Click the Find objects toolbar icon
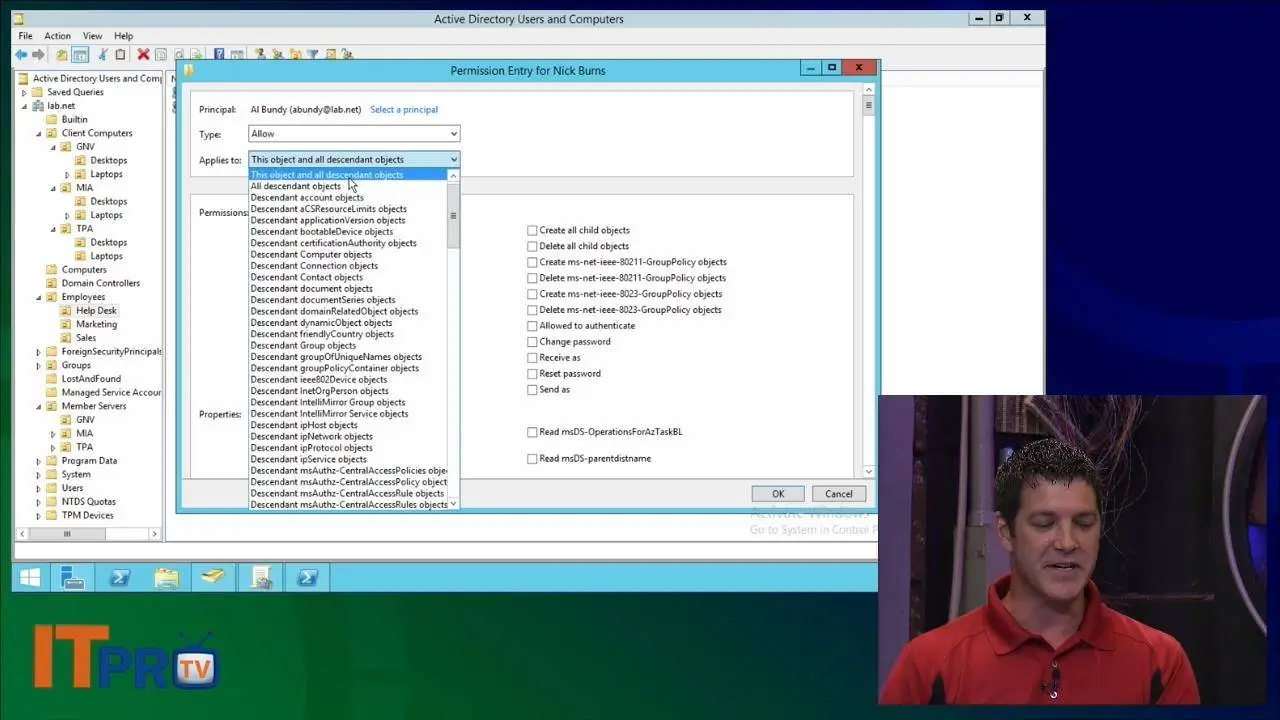1280x720 pixels. pyautogui.click(x=330, y=54)
